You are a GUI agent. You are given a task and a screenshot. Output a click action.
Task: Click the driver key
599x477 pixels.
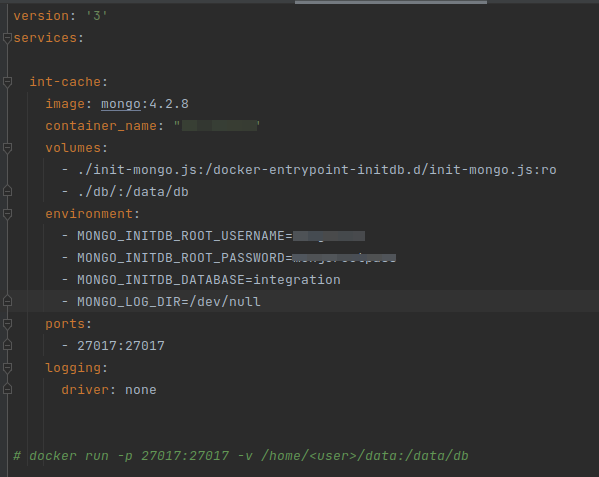click(85, 390)
